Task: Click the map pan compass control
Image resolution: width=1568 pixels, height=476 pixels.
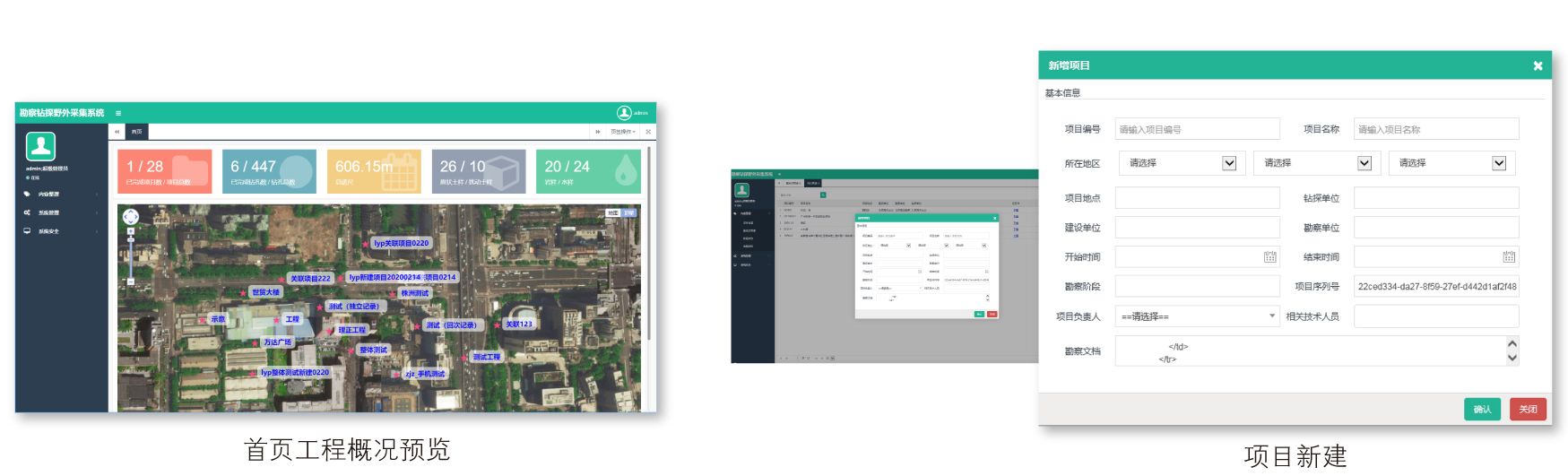Action: pyautogui.click(x=131, y=217)
